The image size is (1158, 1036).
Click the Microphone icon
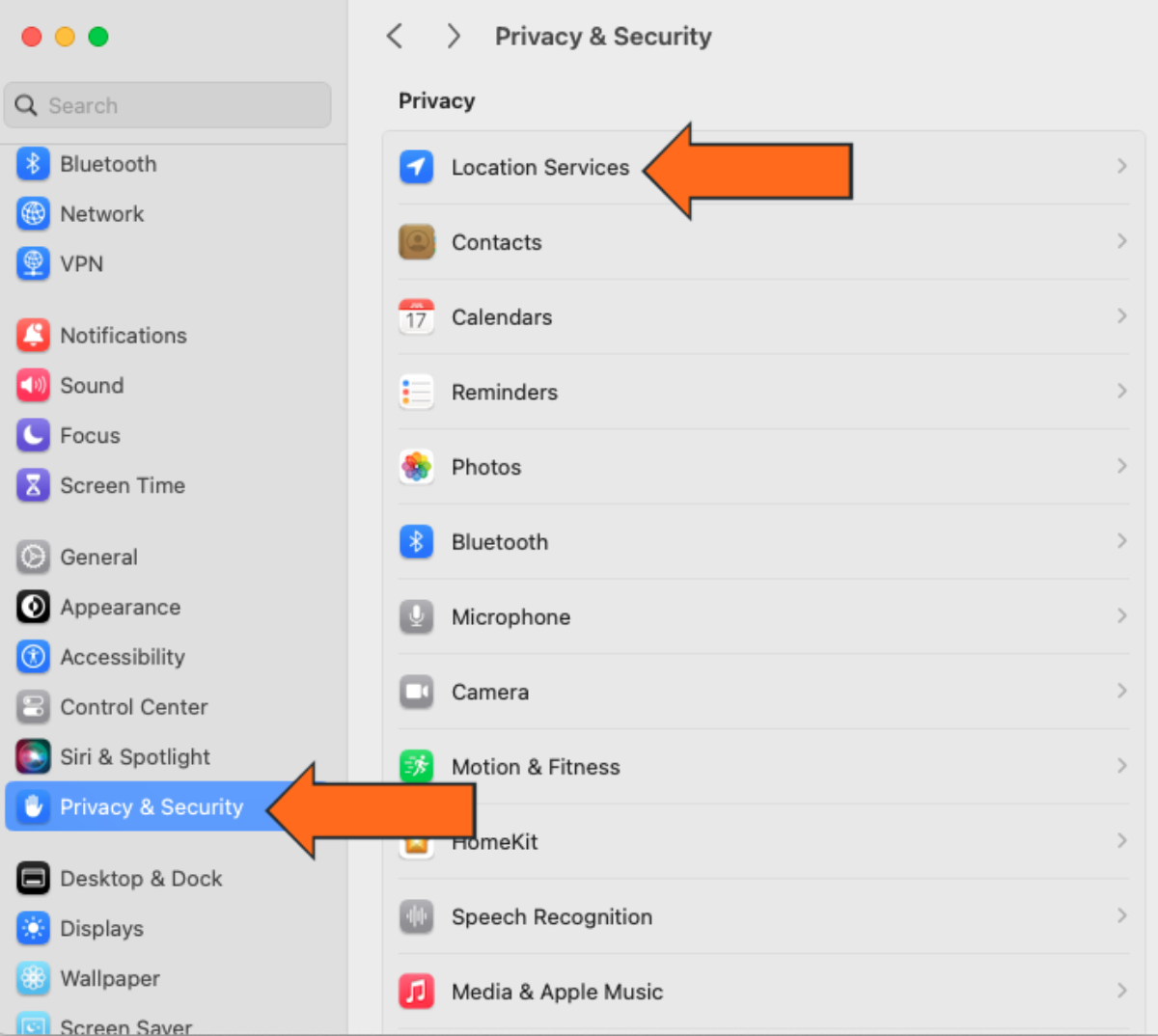[x=416, y=616]
